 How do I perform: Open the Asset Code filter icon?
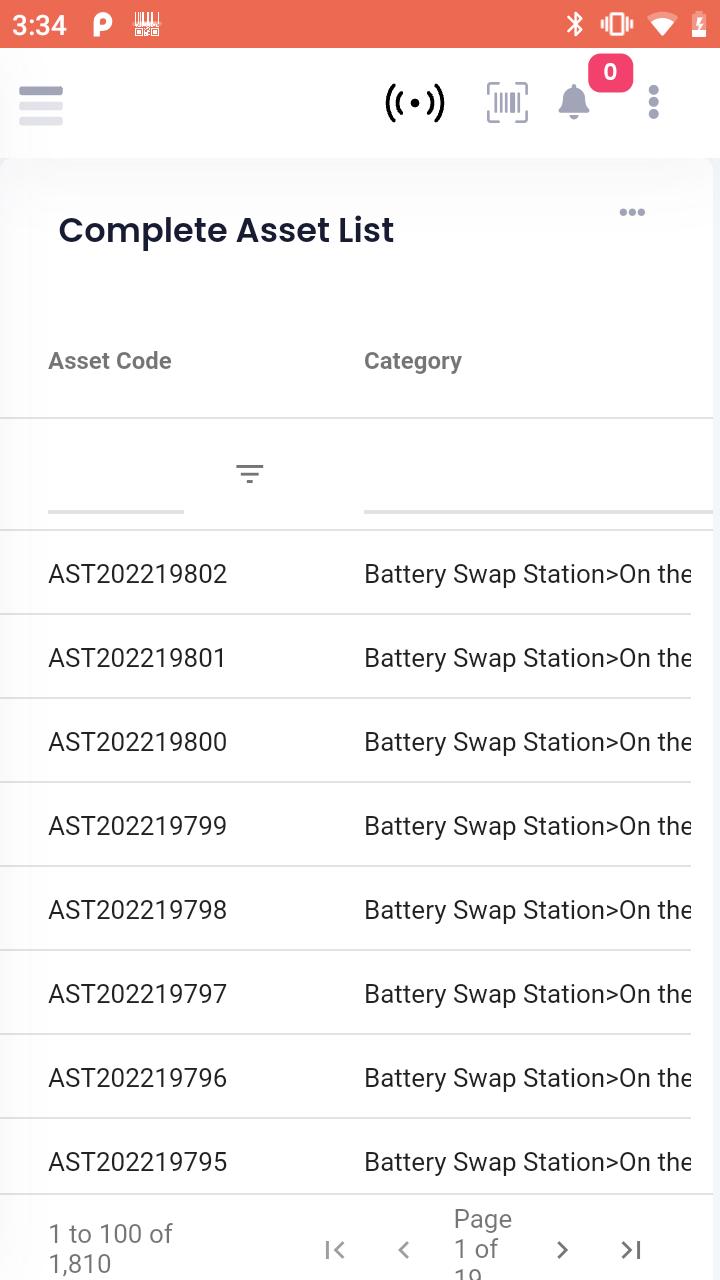click(249, 473)
